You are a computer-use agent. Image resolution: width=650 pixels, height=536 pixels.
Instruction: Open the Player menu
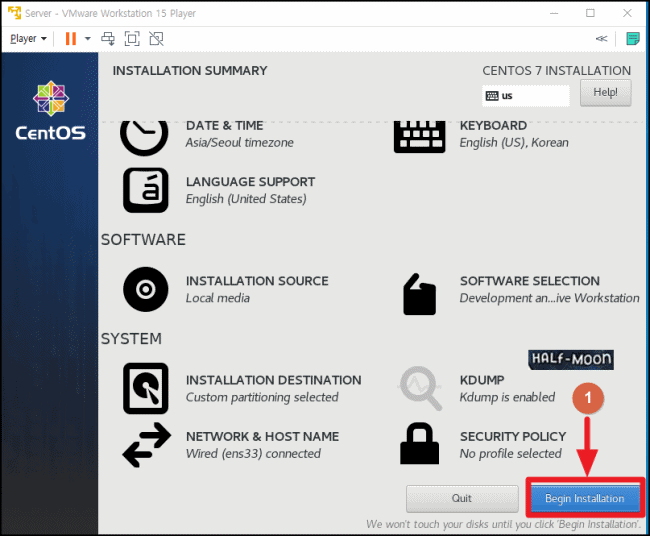(28, 39)
